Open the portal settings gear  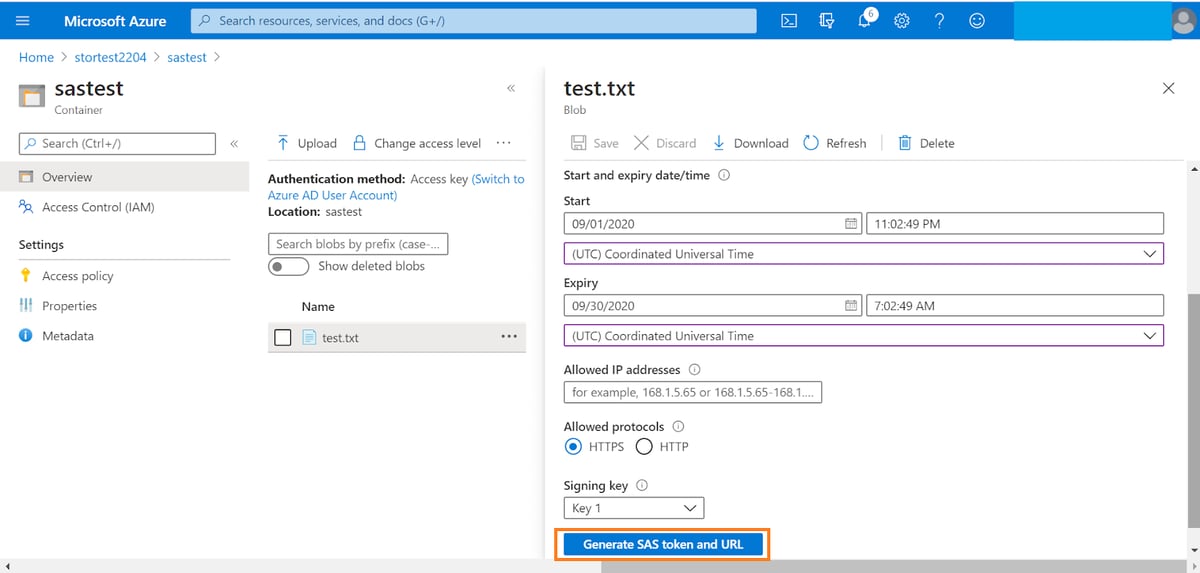[901, 21]
